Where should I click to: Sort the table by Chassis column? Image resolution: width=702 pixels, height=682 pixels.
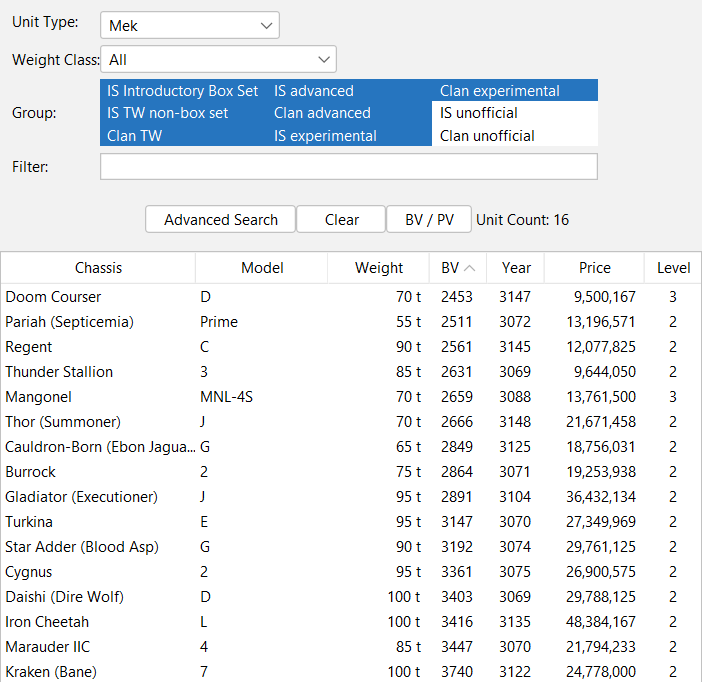click(x=98, y=268)
